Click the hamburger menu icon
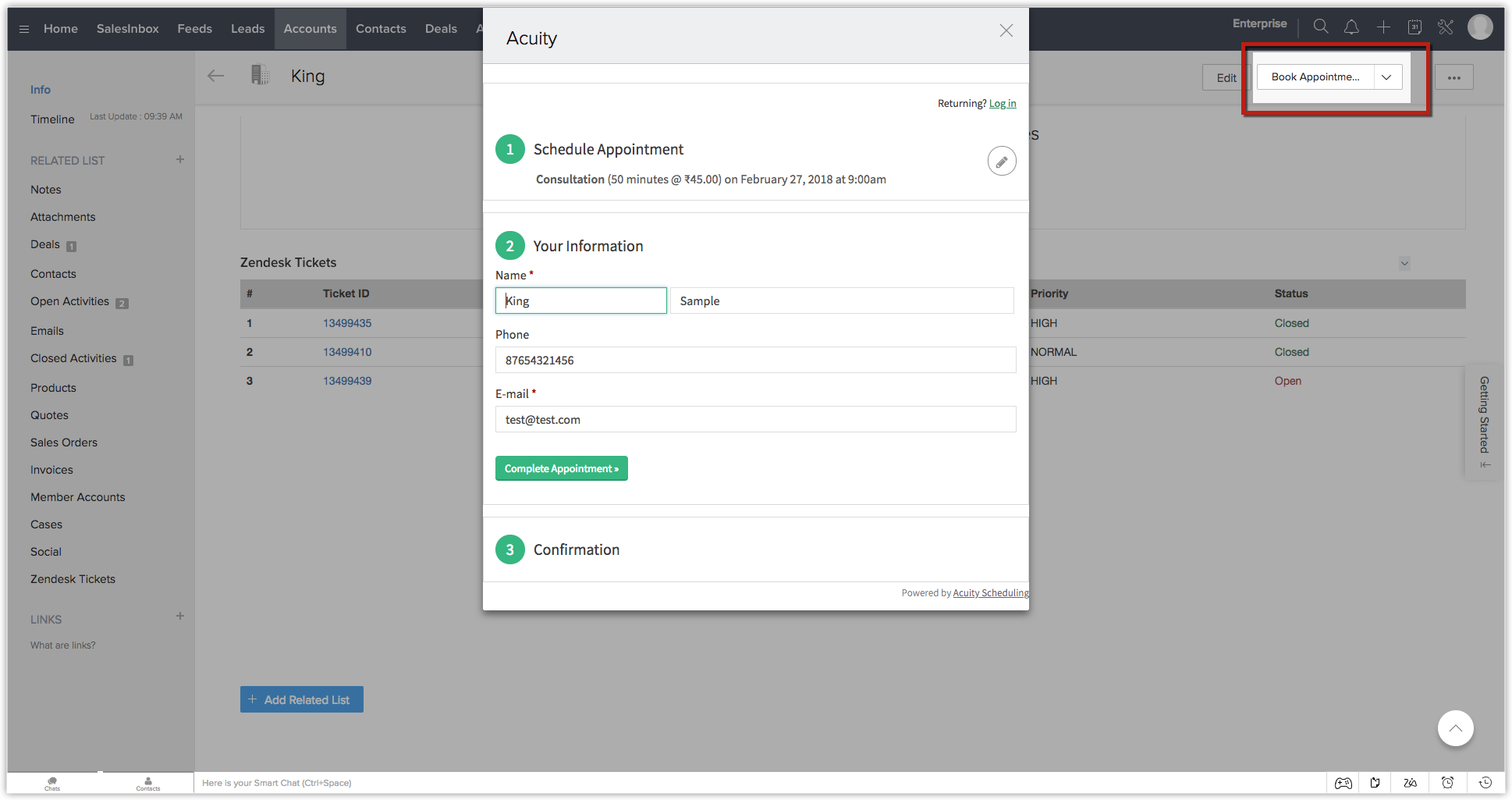 24,29
